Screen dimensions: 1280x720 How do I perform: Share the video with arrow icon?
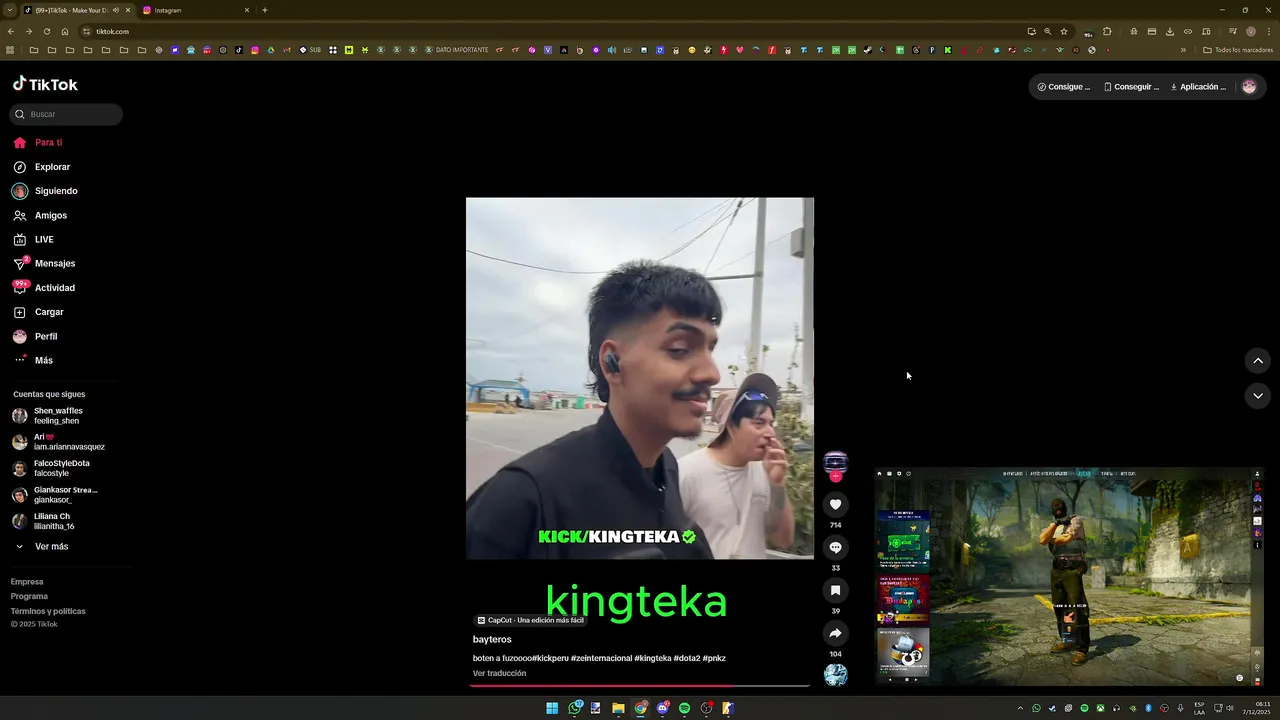click(835, 633)
